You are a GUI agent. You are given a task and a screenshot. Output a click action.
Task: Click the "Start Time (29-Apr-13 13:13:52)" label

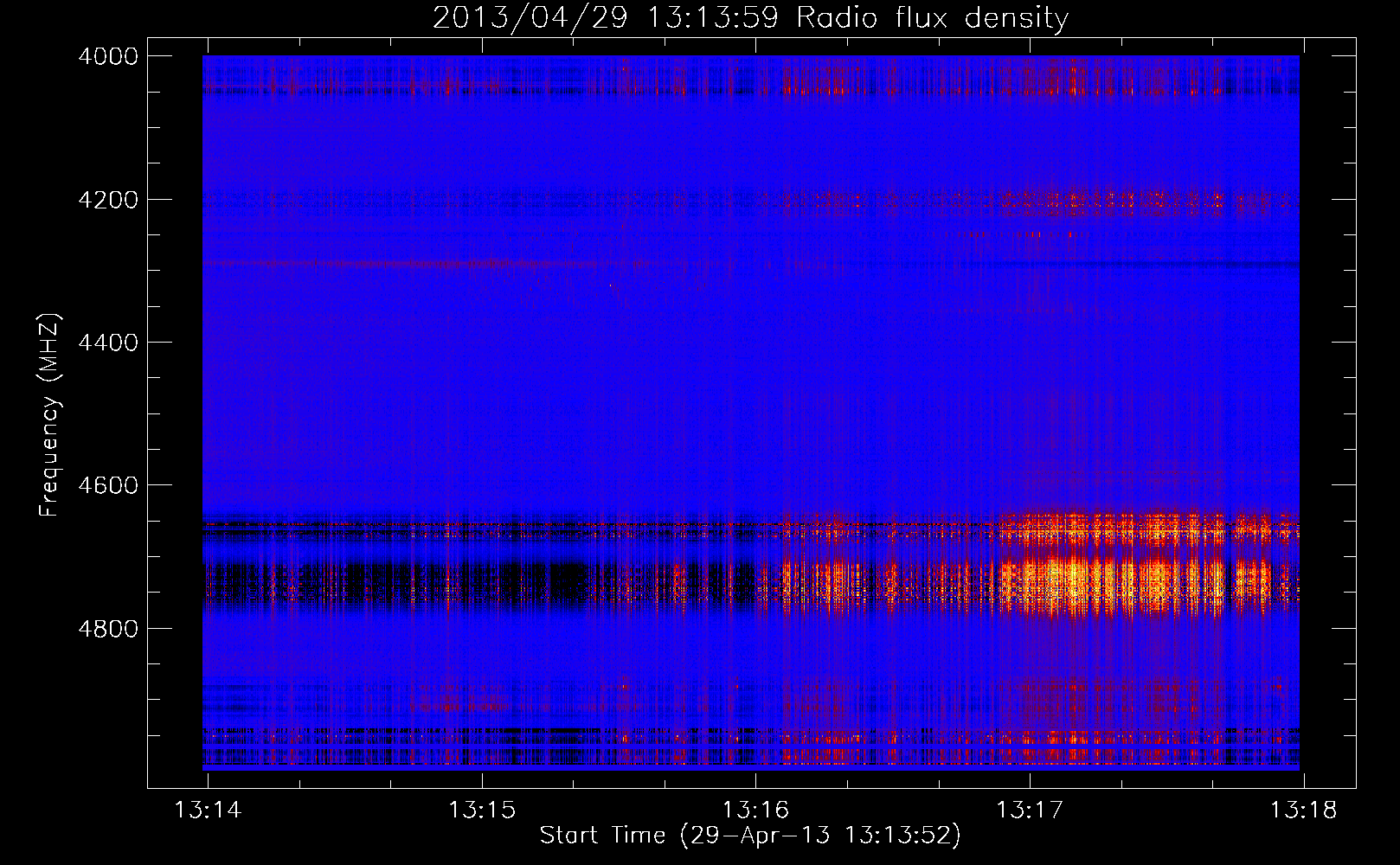point(750,836)
